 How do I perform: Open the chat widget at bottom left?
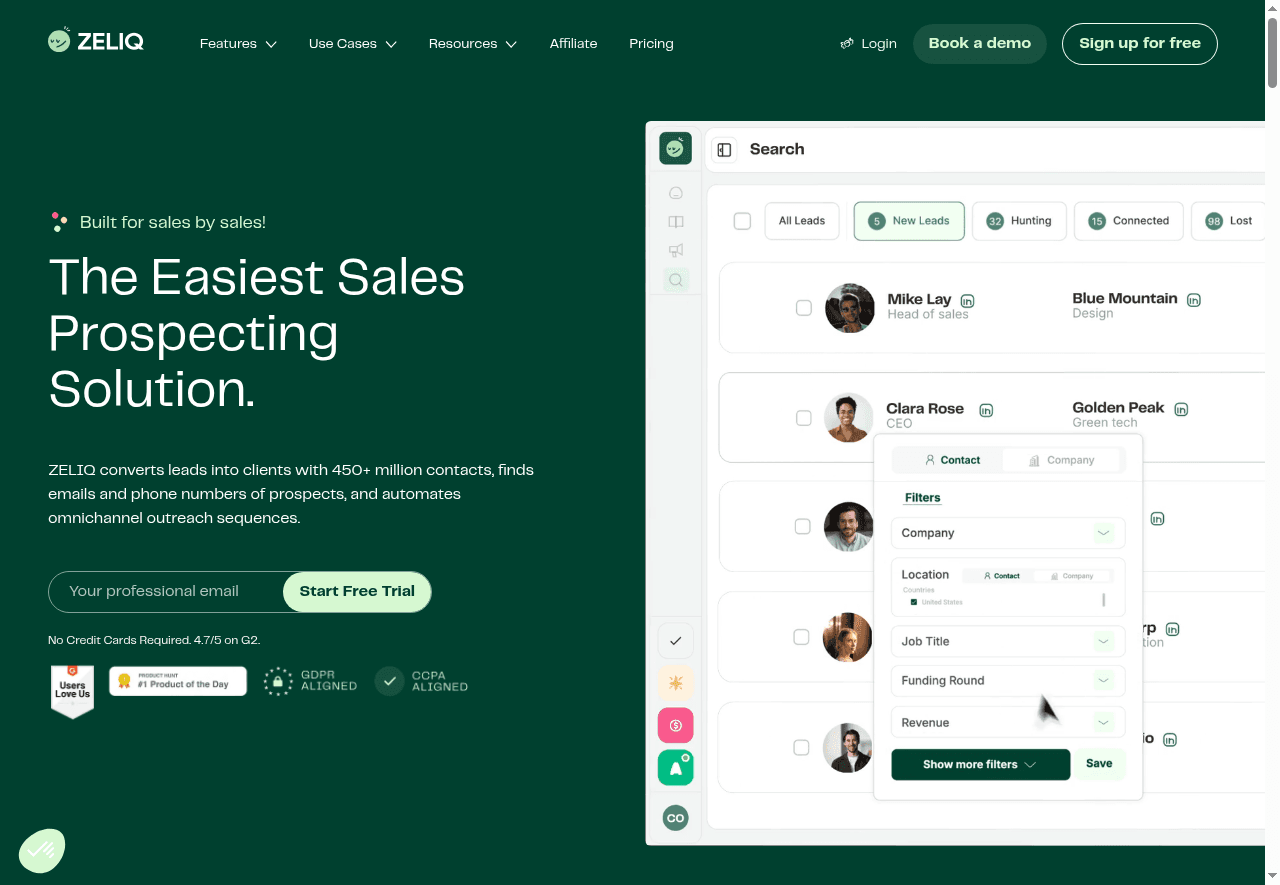[x=42, y=851]
